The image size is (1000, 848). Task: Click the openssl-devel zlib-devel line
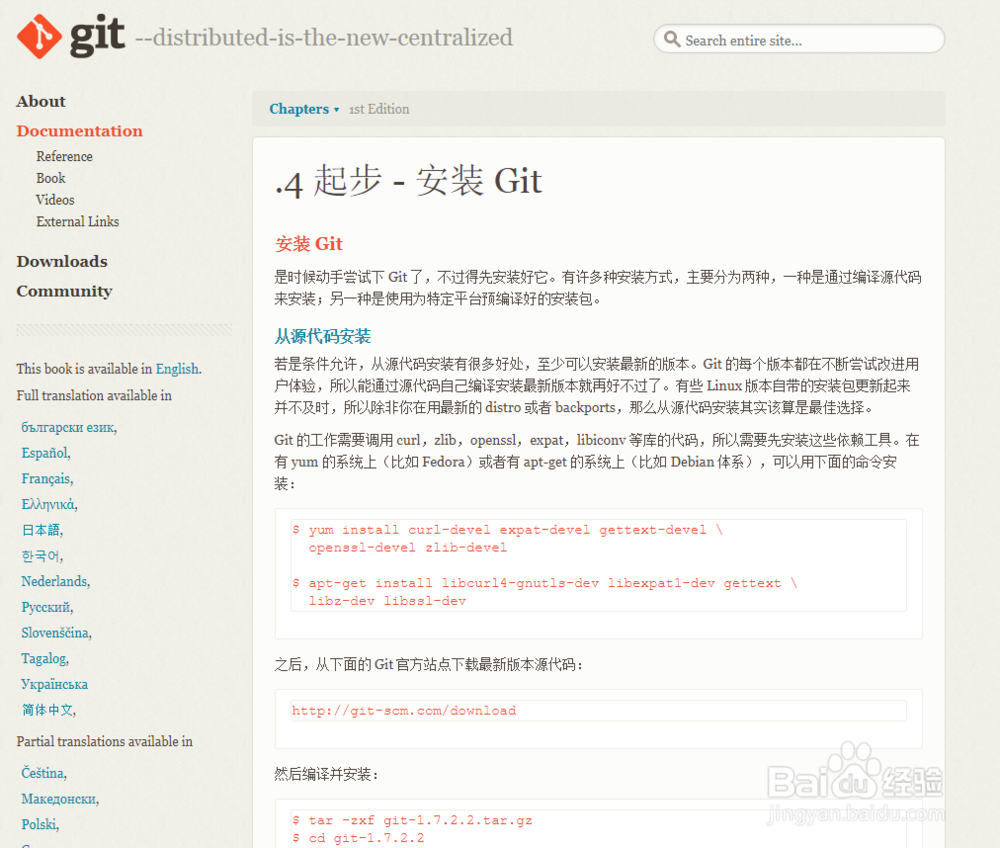[408, 548]
